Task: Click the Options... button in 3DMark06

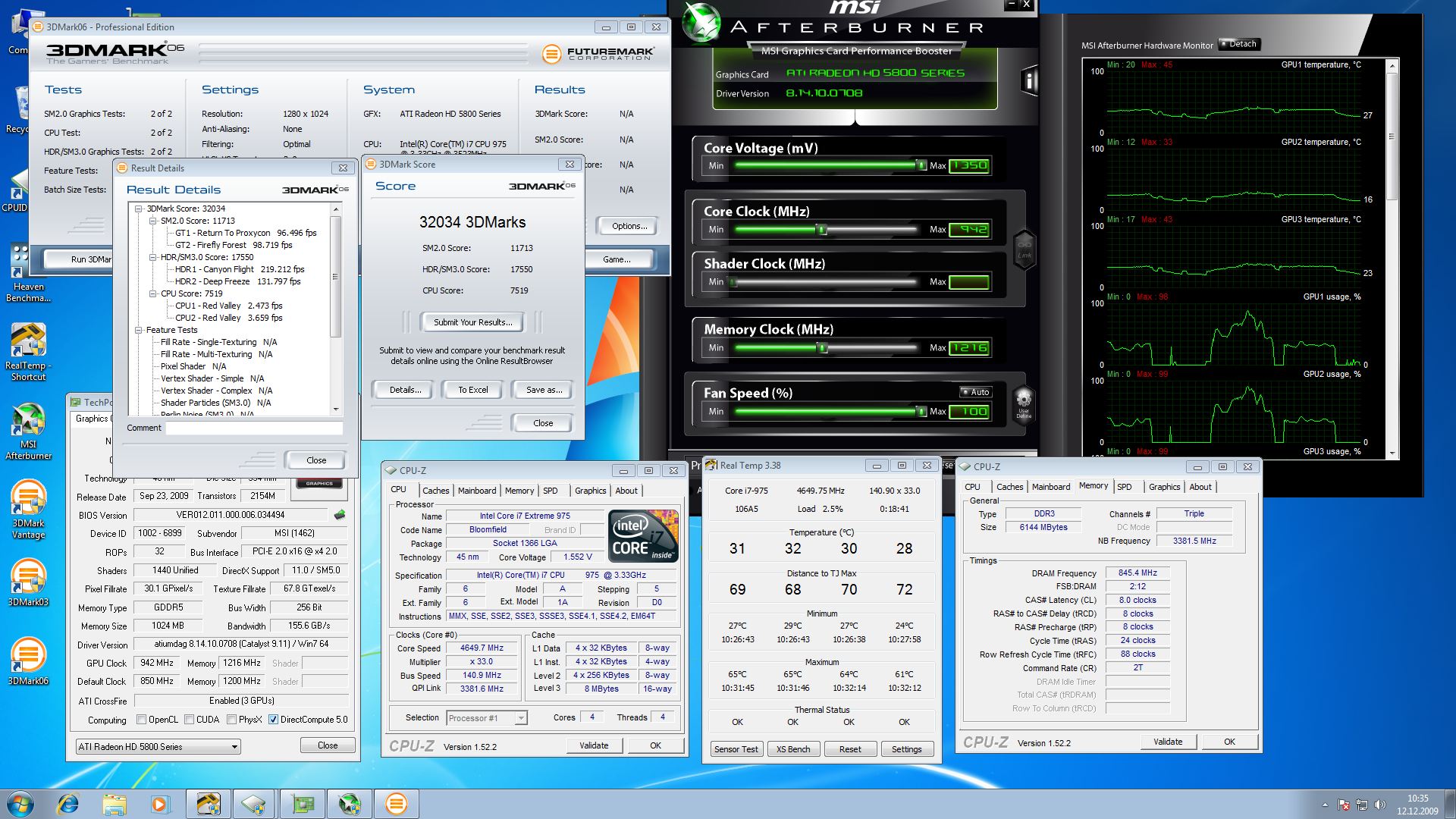Action: (x=629, y=226)
